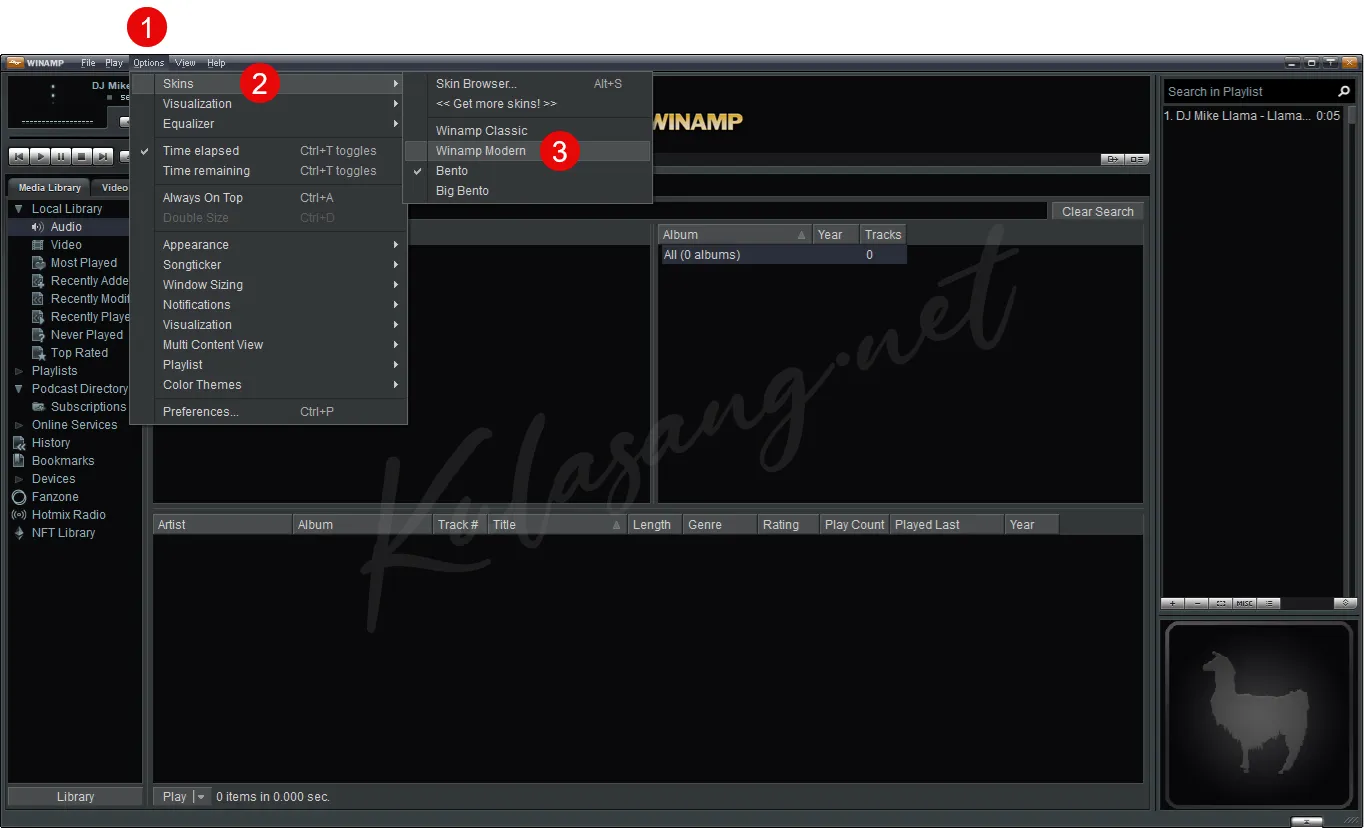Click the History icon

coord(19,443)
